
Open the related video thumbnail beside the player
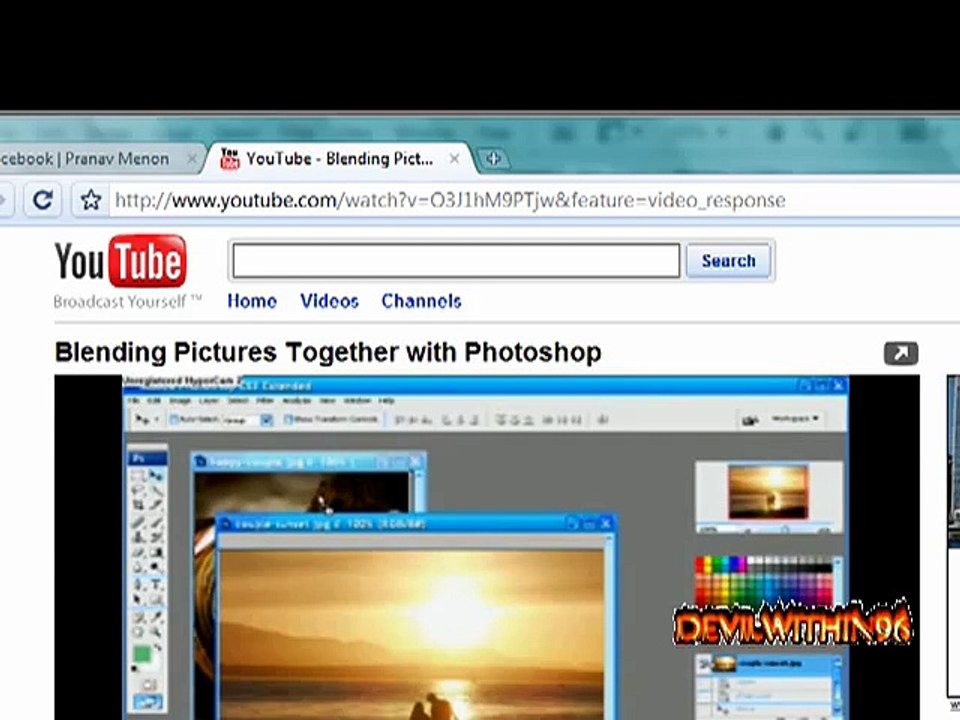[x=953, y=462]
